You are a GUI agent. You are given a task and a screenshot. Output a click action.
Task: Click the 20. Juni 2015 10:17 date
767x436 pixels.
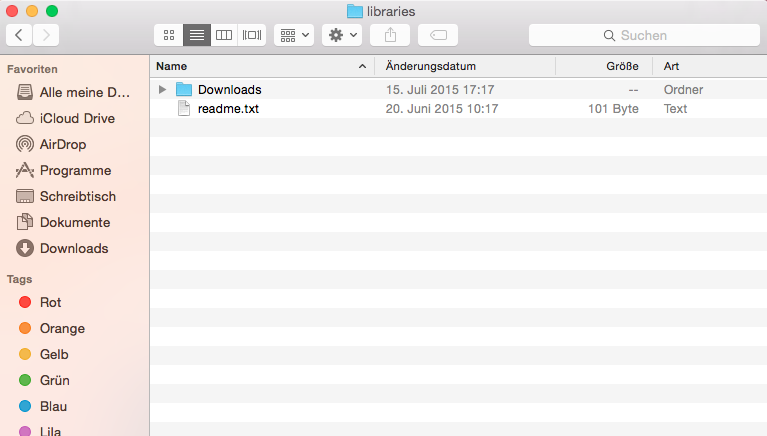pos(442,109)
